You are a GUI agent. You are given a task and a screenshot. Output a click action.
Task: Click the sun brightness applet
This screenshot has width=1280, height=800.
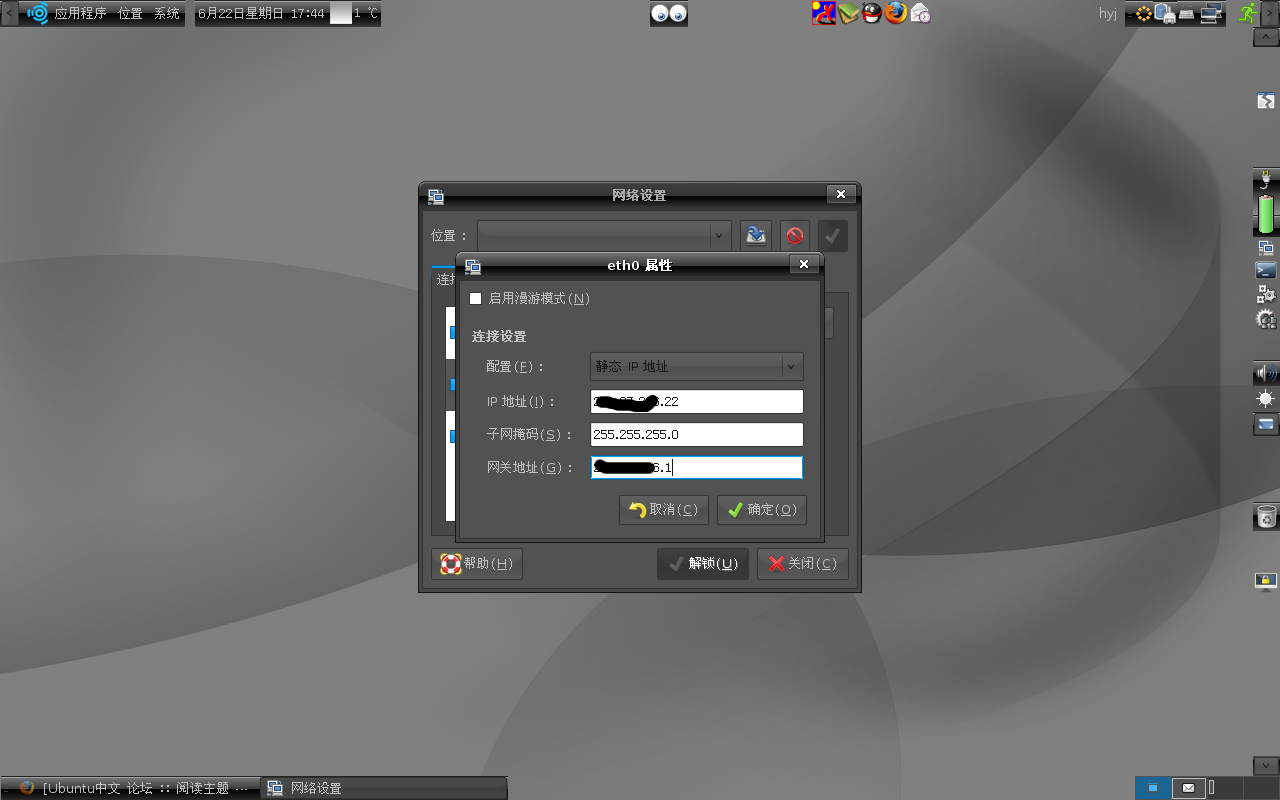pyautogui.click(x=1266, y=399)
